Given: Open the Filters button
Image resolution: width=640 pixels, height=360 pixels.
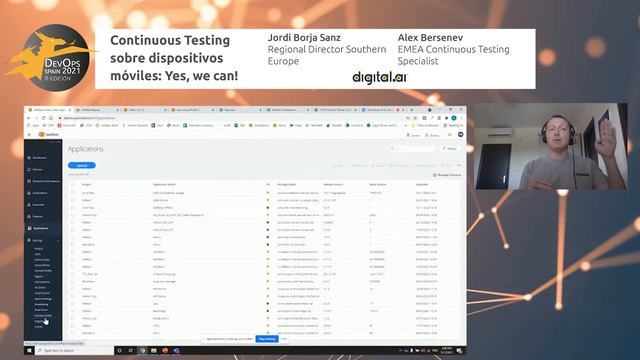Looking at the screenshot, I should [450, 149].
